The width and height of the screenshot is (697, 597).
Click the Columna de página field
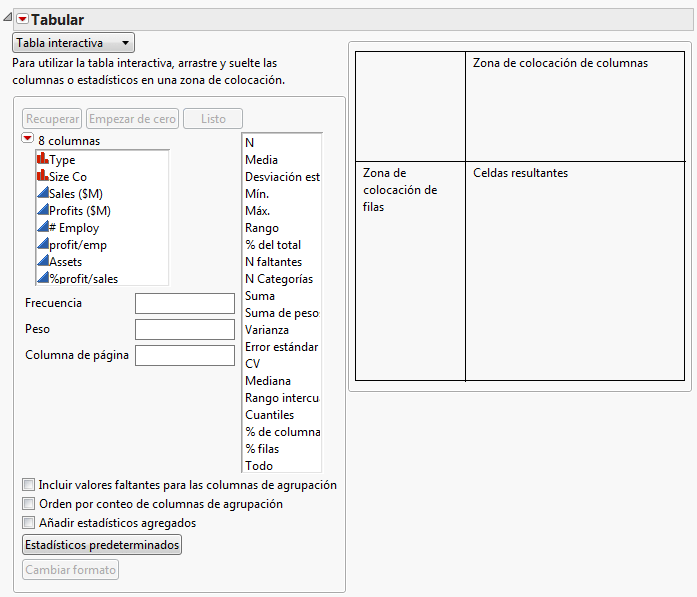click(184, 355)
